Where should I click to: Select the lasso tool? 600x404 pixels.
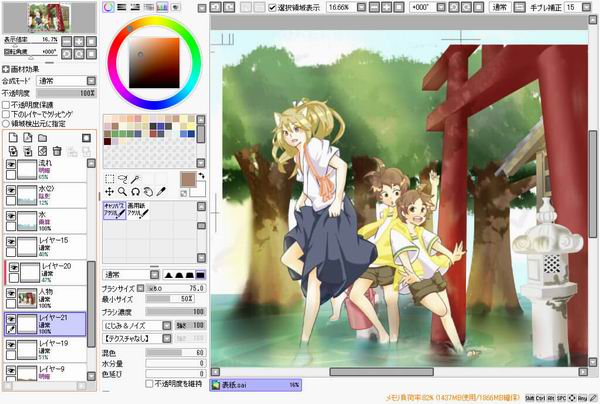click(x=122, y=179)
